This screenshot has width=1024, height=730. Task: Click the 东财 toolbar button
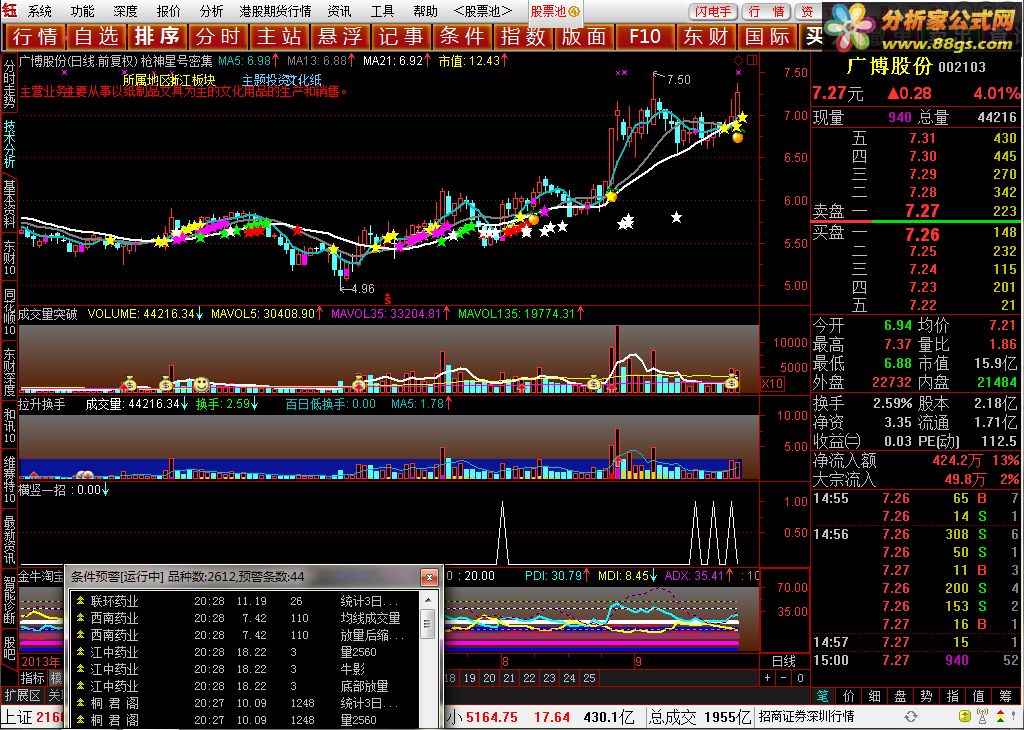[x=706, y=37]
